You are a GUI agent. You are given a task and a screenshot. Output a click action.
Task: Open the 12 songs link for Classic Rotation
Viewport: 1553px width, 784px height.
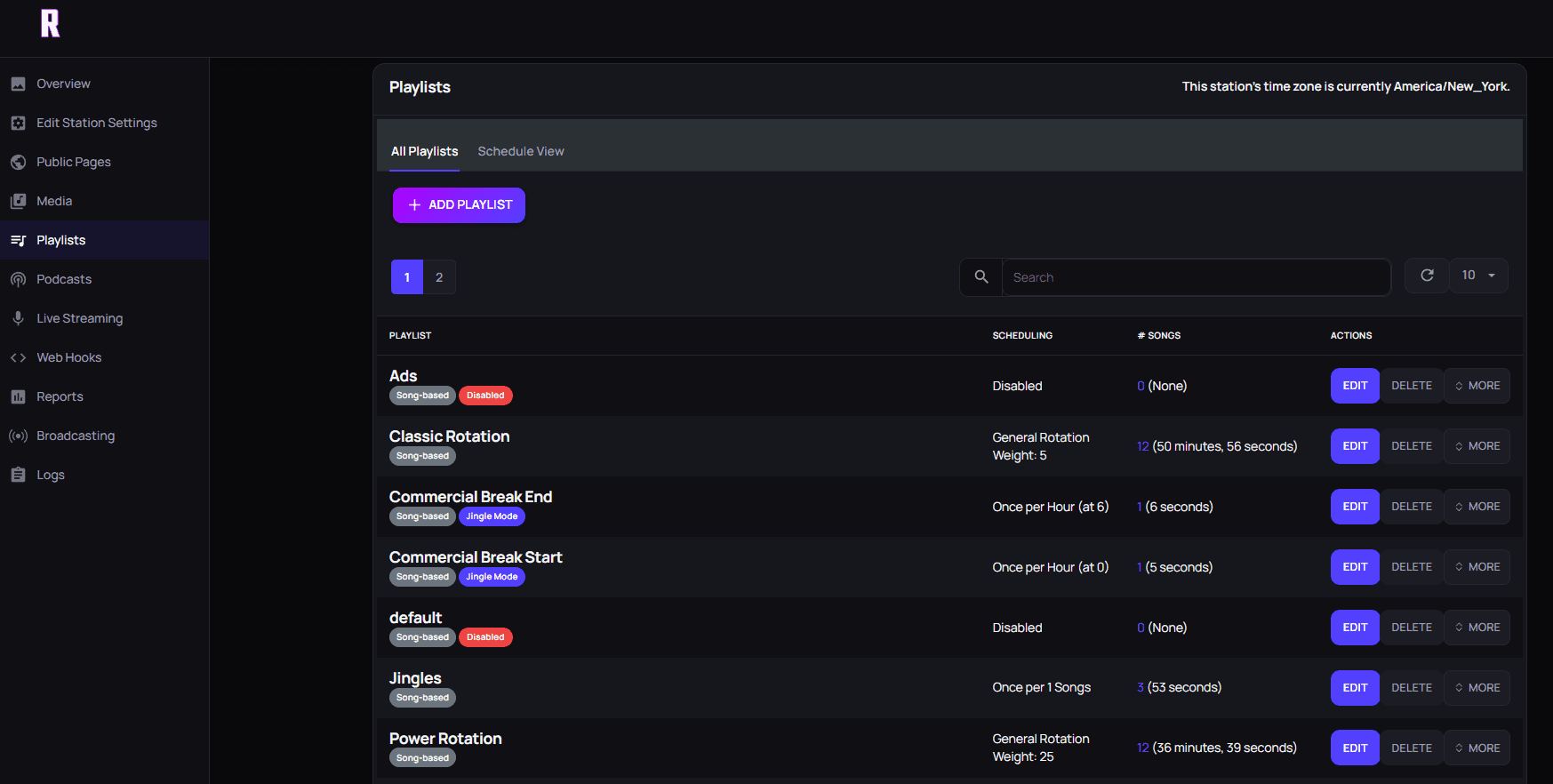[x=1142, y=446]
